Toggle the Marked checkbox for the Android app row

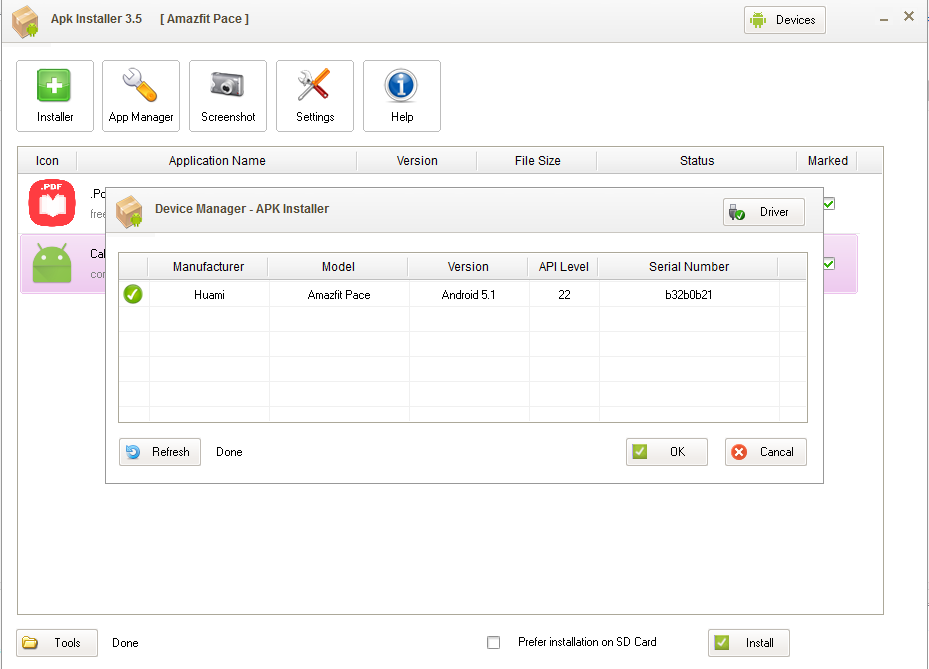[829, 264]
